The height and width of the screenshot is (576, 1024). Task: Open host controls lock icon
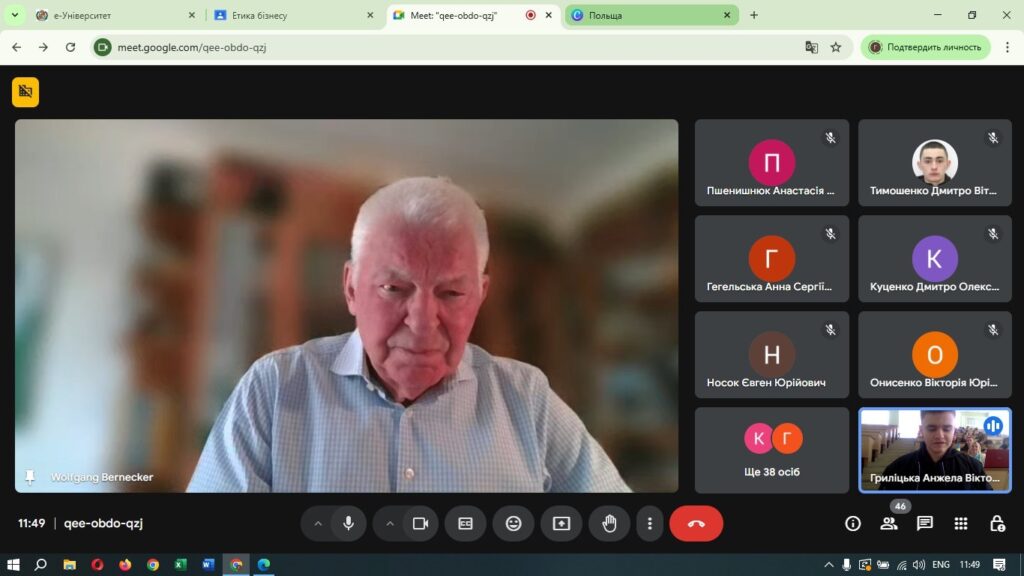point(997,523)
